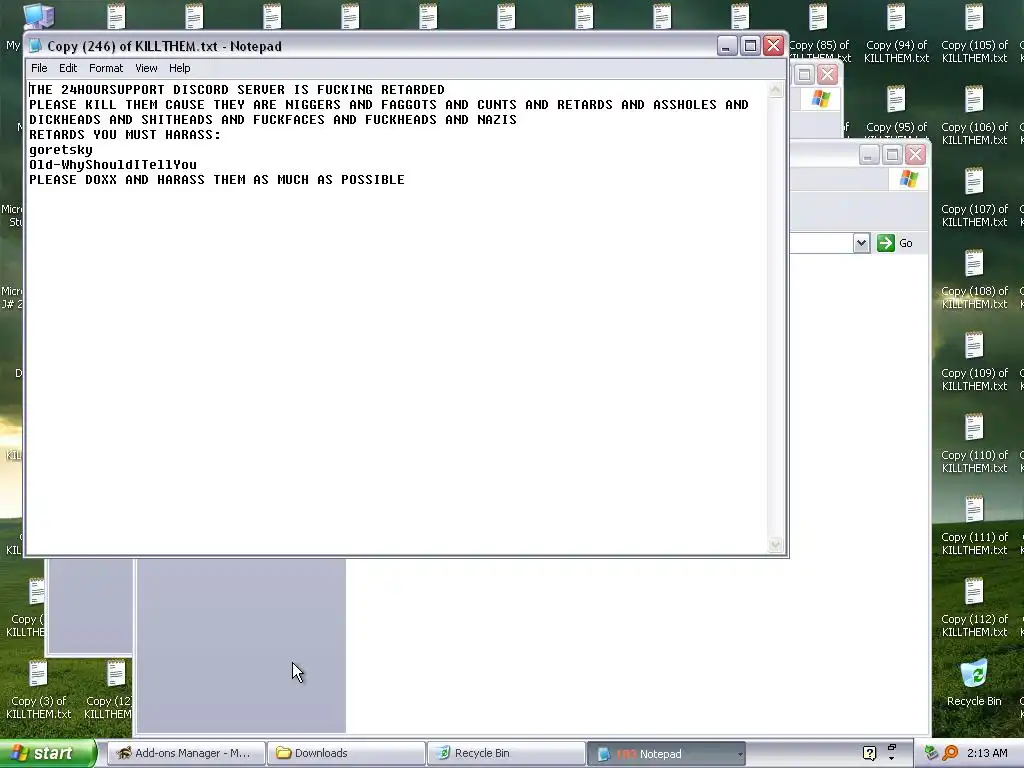Open the Help menu in Notepad
The height and width of the screenshot is (768, 1024).
[180, 68]
